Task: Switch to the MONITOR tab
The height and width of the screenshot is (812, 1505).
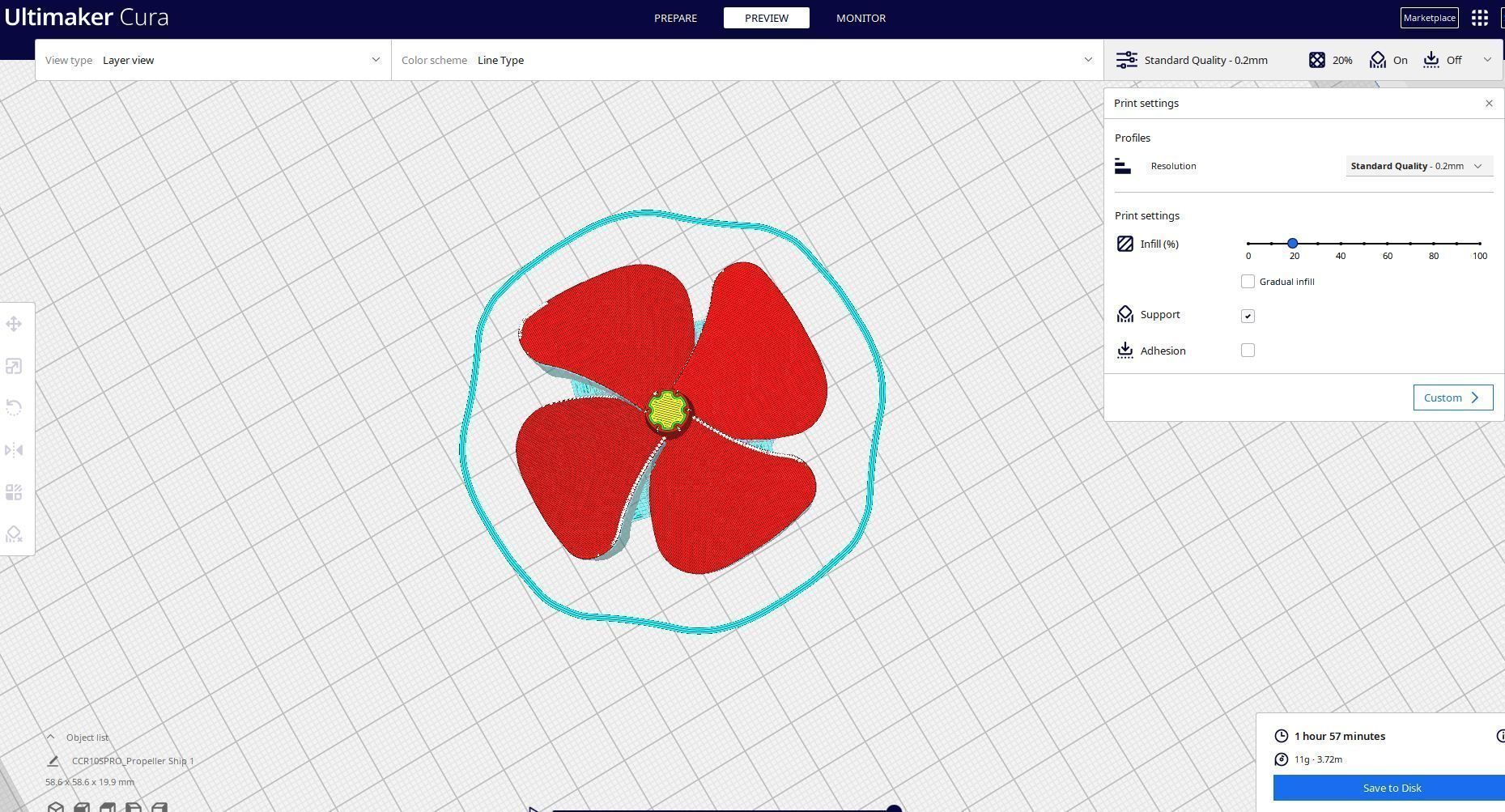Action: [861, 18]
